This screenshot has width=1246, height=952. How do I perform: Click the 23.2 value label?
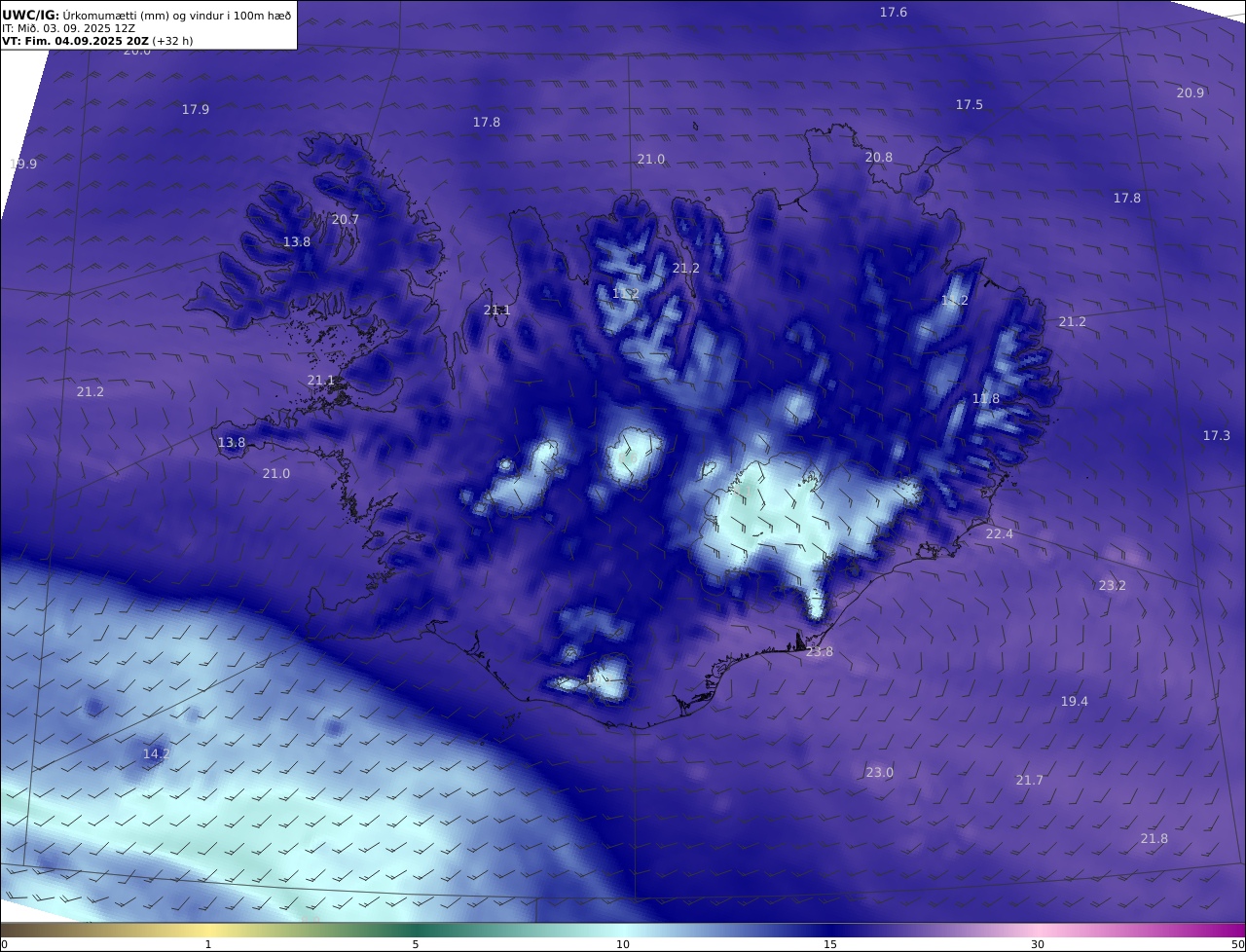tap(1113, 585)
